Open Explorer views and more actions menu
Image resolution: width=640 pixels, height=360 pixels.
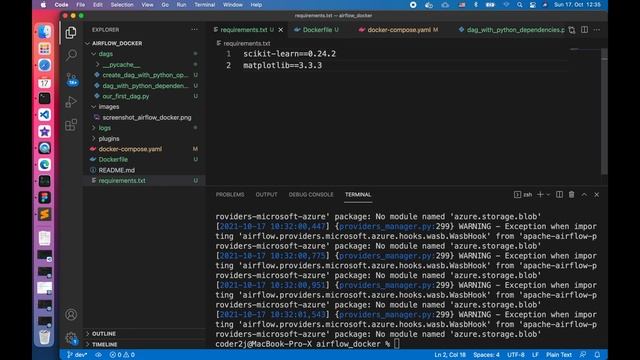click(194, 29)
